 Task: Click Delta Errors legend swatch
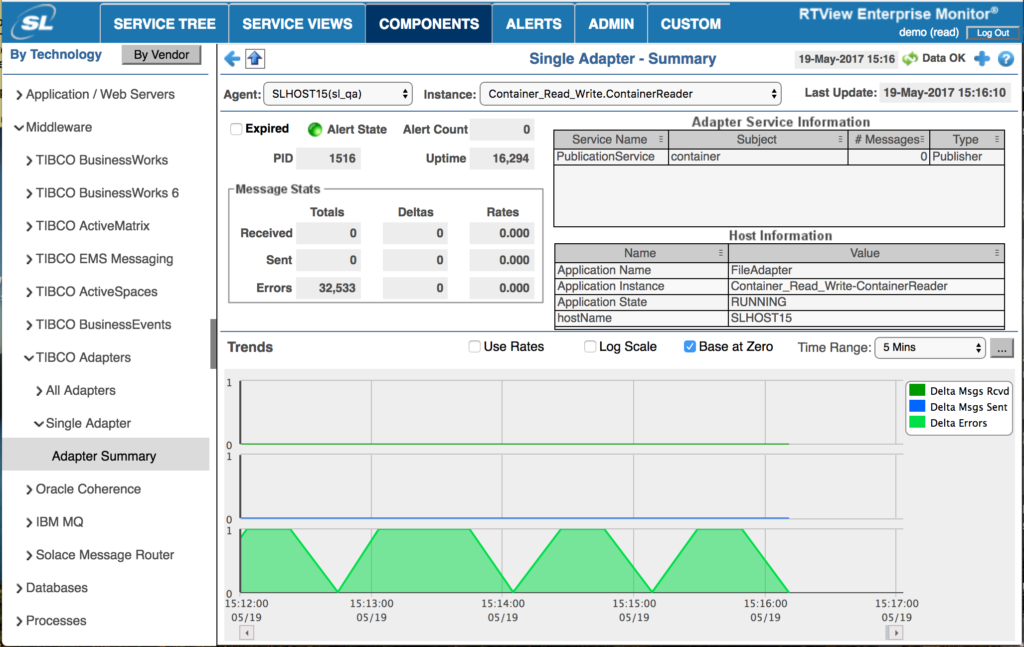(917, 422)
